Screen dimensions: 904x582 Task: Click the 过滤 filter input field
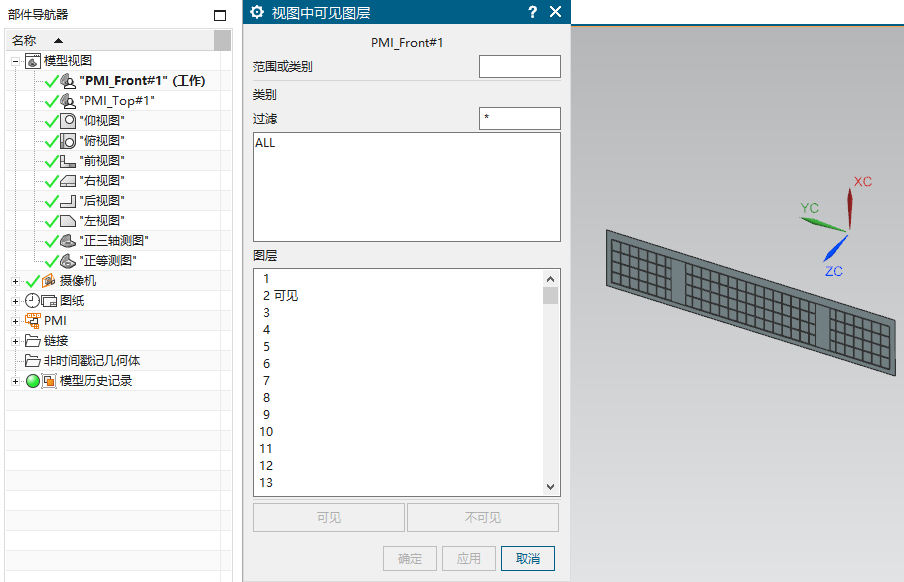[519, 118]
